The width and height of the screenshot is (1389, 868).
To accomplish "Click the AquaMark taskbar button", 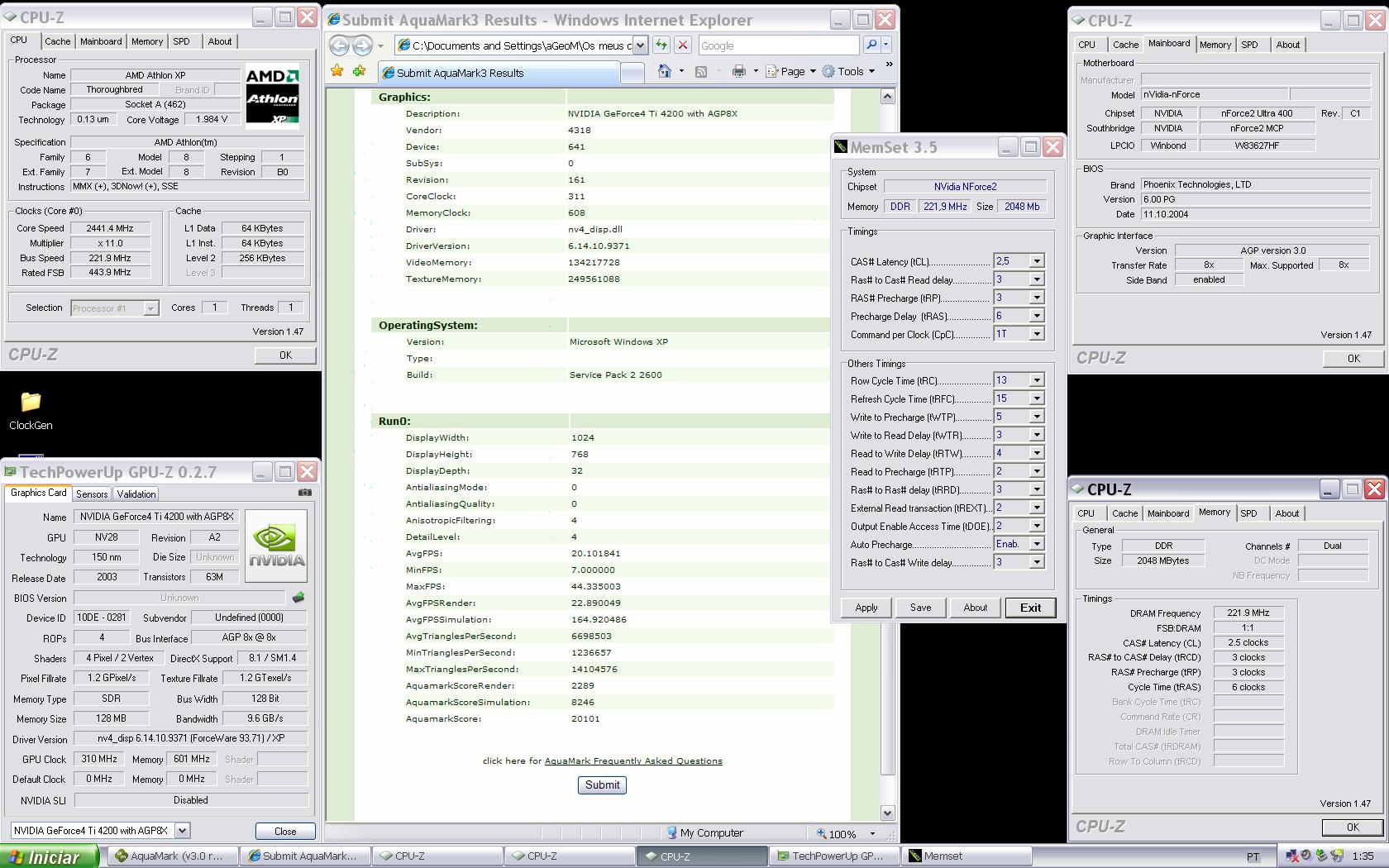I will [x=174, y=856].
